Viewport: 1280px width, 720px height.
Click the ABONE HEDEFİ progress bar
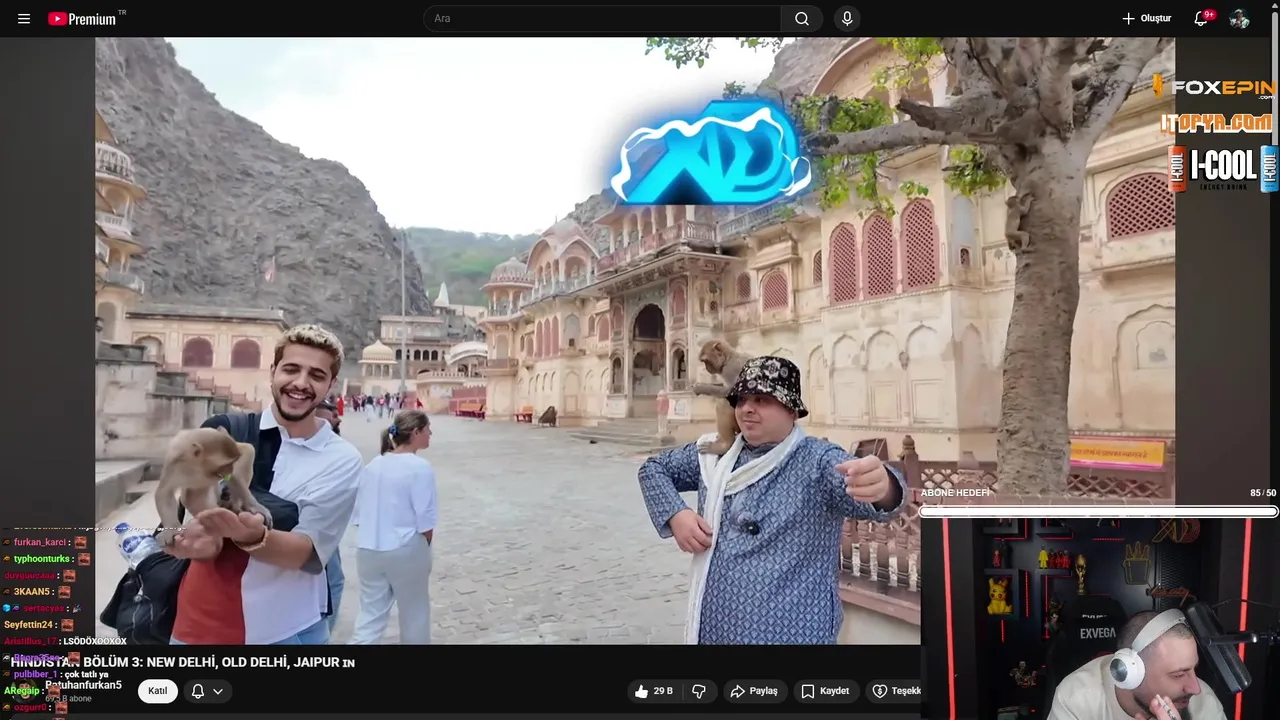(1098, 512)
